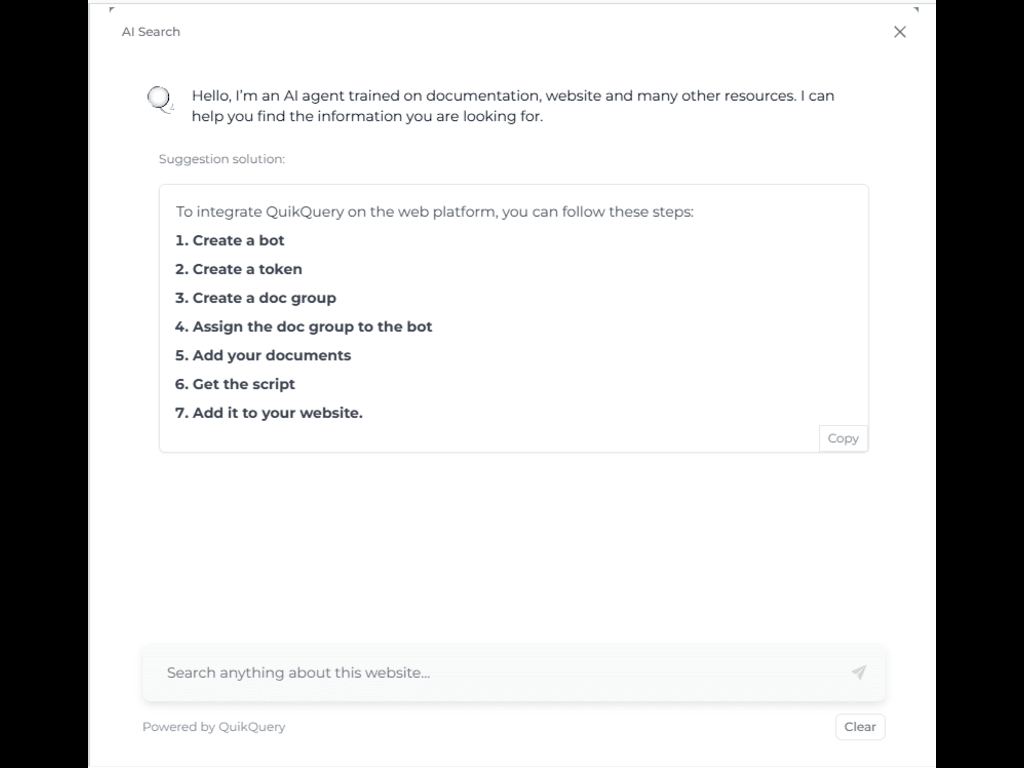Click step 7 'Add it to your website'
Image resolution: width=1024 pixels, height=768 pixels.
(x=269, y=413)
